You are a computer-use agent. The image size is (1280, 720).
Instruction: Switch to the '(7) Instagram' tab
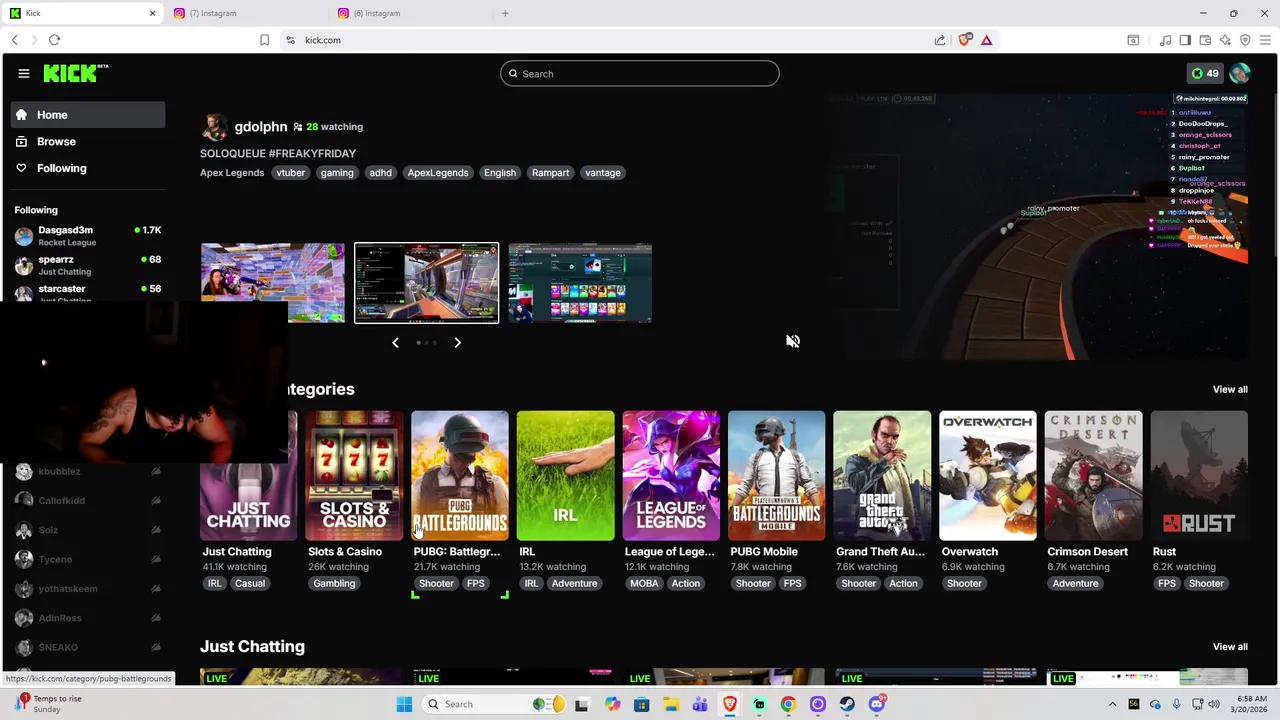click(x=245, y=13)
